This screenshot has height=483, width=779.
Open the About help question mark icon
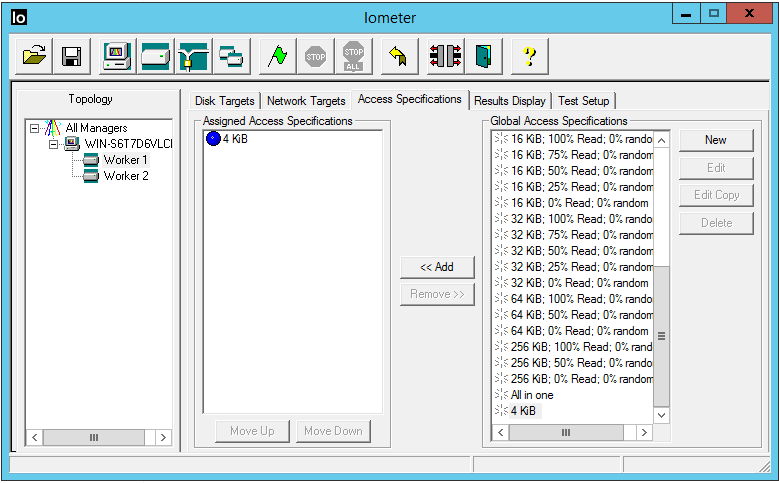pos(530,56)
